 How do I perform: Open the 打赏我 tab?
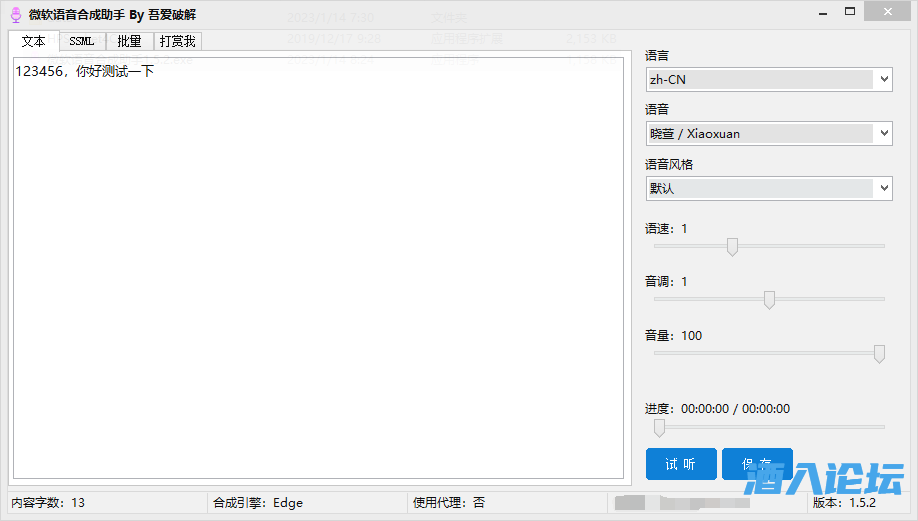pyautogui.click(x=177, y=42)
